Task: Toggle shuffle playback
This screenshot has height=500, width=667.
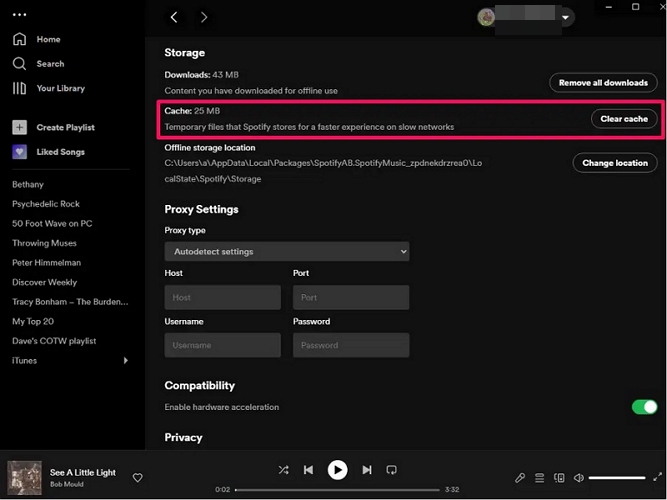Action: coord(284,470)
